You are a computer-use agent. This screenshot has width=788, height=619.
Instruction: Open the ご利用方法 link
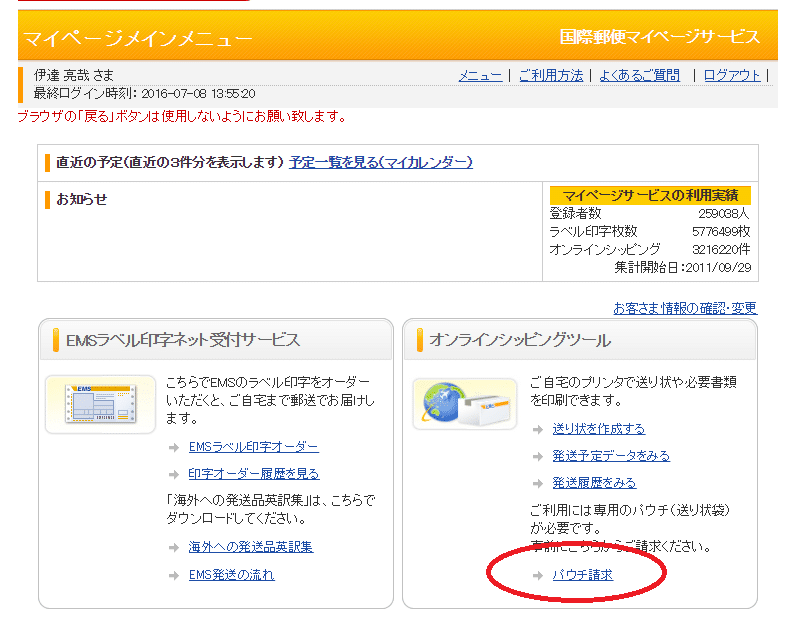coord(551,76)
